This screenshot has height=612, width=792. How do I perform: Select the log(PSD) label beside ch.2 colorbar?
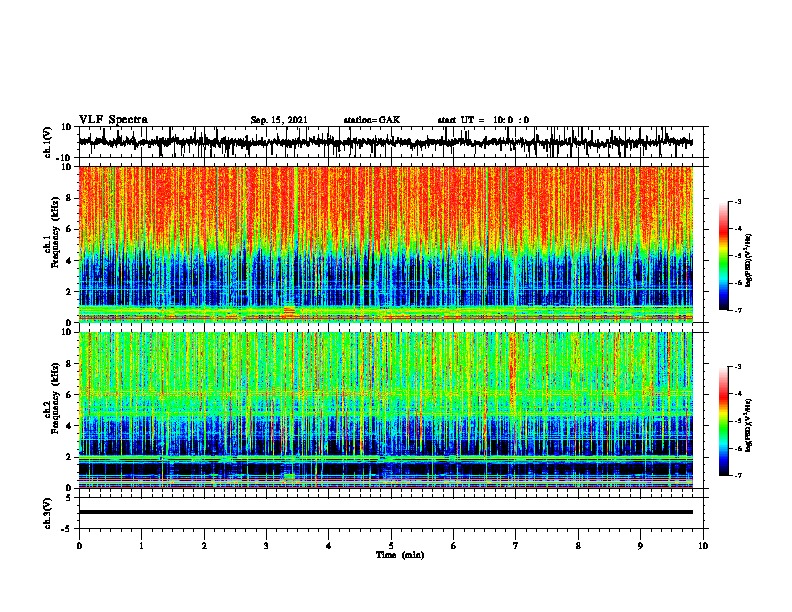(x=749, y=425)
